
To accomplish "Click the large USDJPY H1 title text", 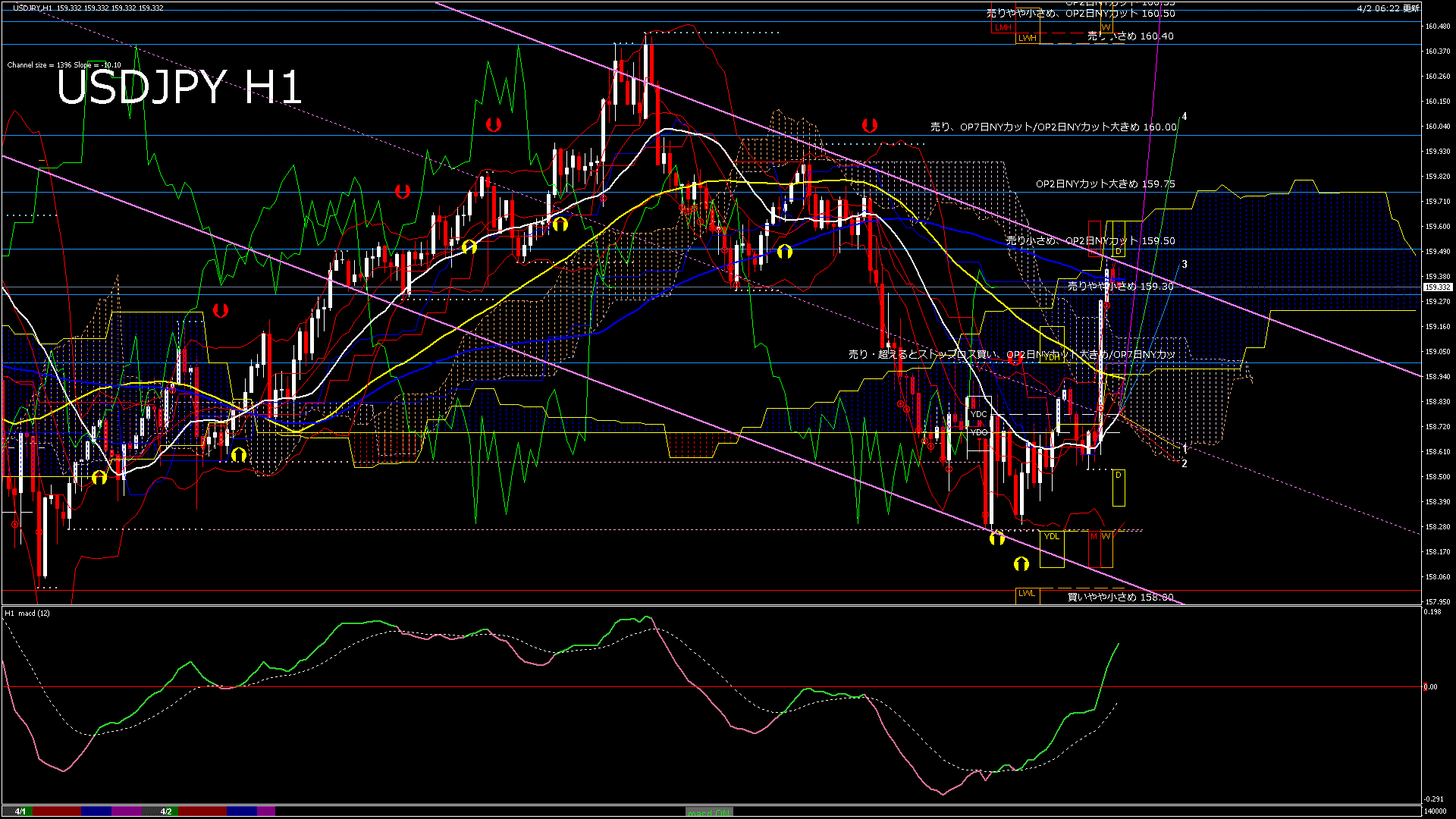I will tap(179, 87).
